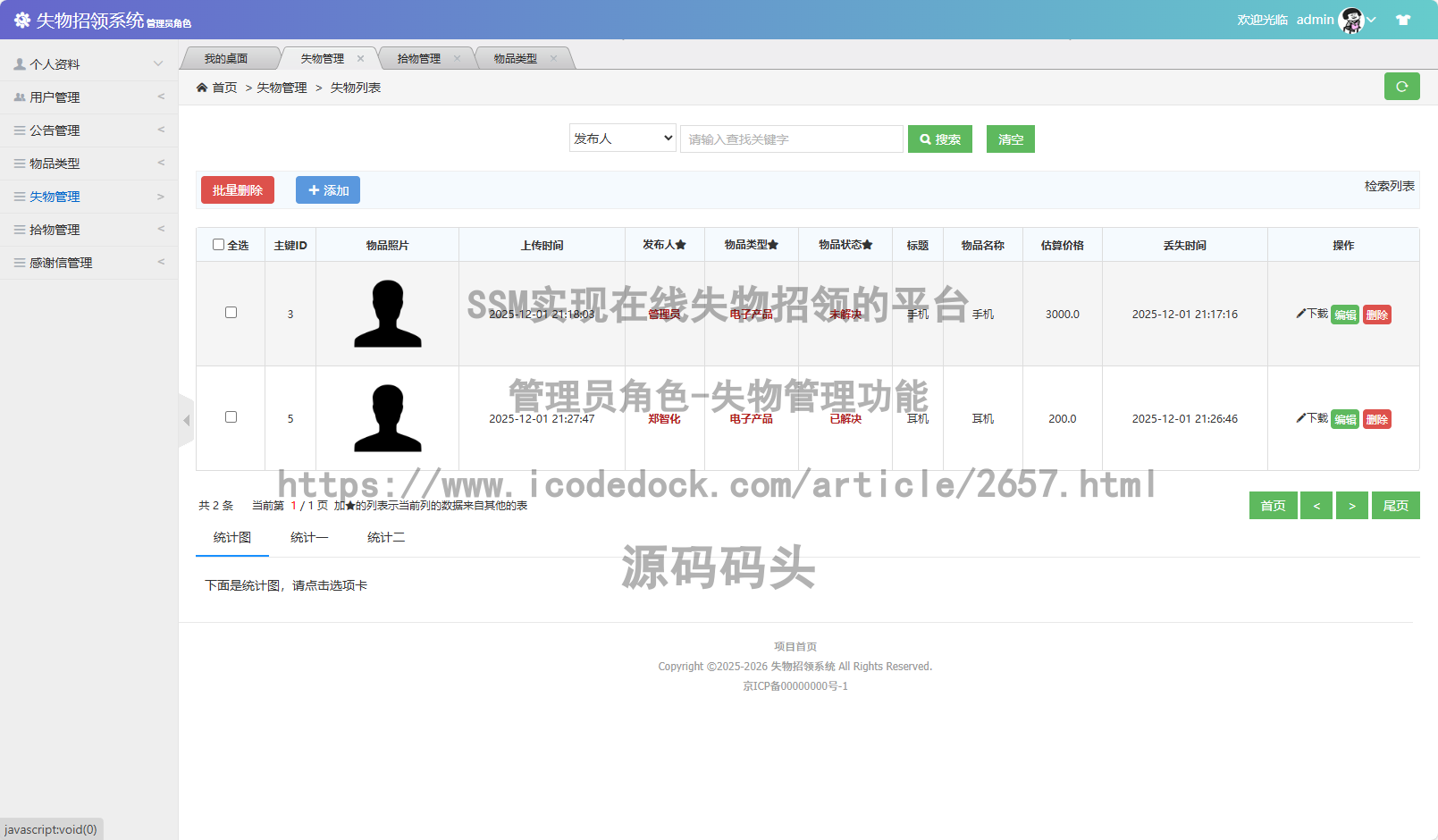Click the blue 添加 button
Image resolution: width=1438 pixels, height=840 pixels.
tap(328, 190)
